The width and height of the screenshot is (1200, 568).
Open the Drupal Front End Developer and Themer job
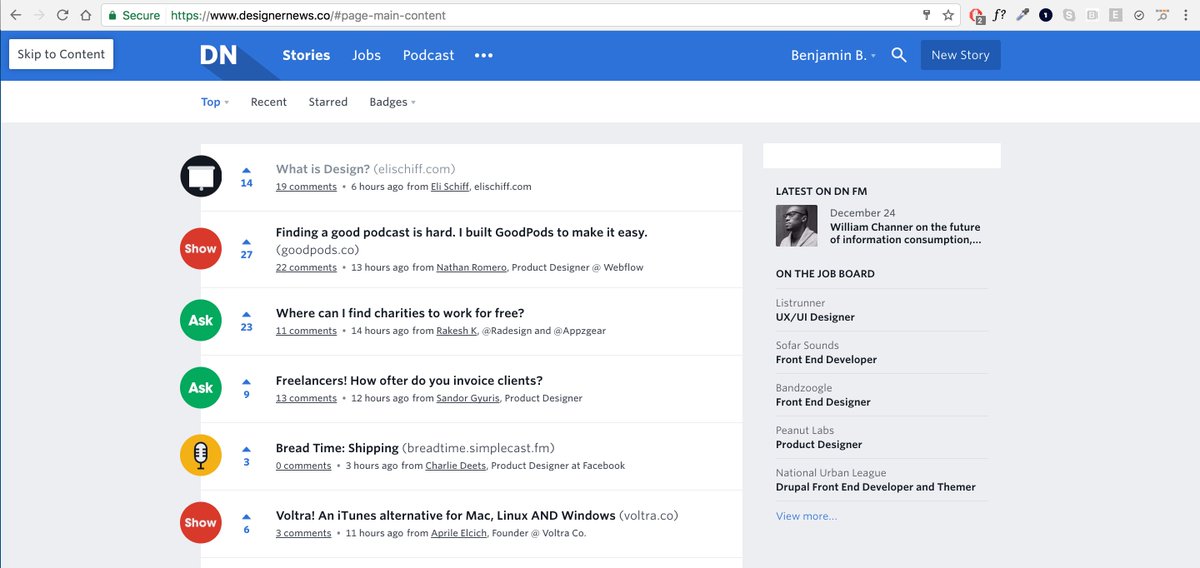[x=876, y=487]
